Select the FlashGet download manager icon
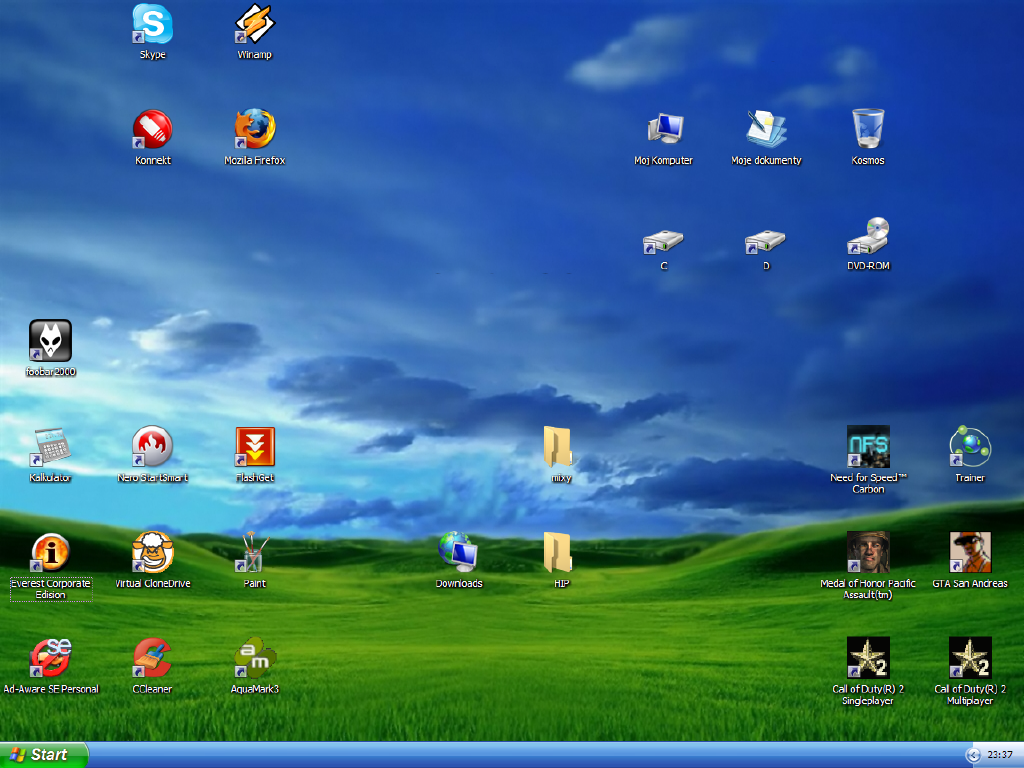Screen dimensions: 1024x768 click(254, 447)
